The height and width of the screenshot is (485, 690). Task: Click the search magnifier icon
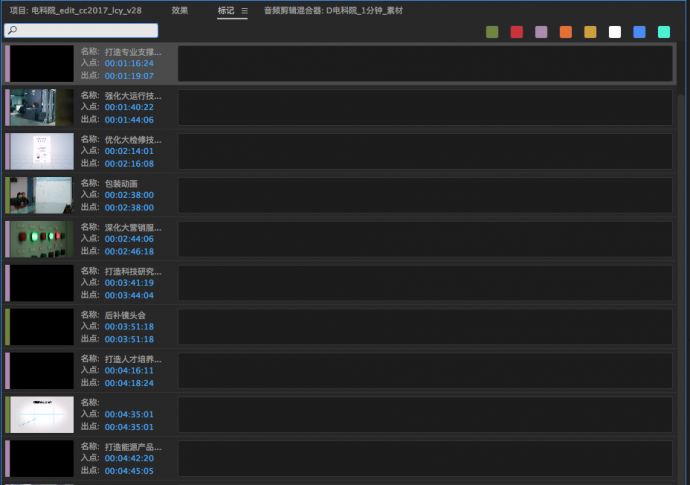click(13, 30)
